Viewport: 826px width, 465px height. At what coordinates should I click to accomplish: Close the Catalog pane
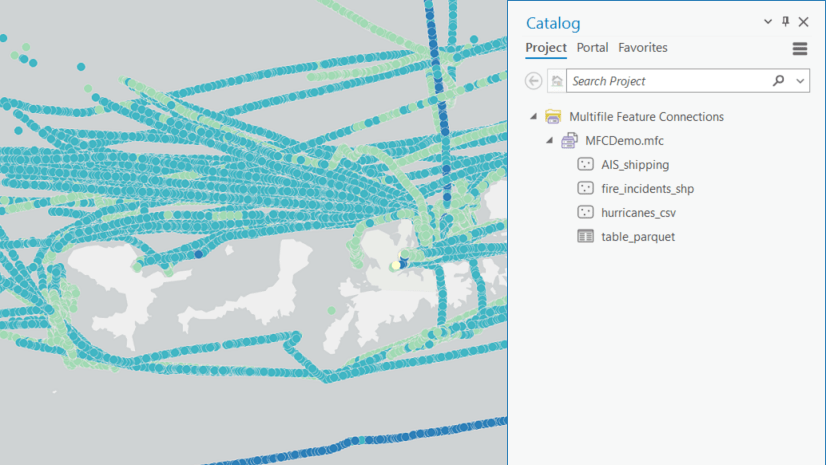pyautogui.click(x=803, y=22)
